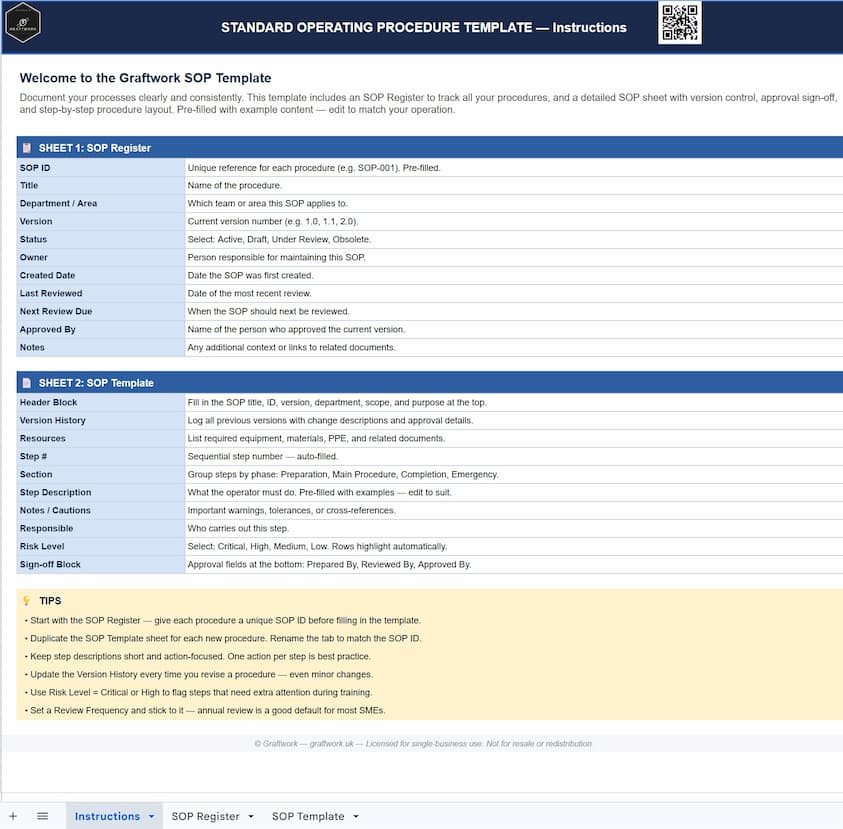Select the 'Step Description' label cell
The image size is (843, 829).
point(101,492)
